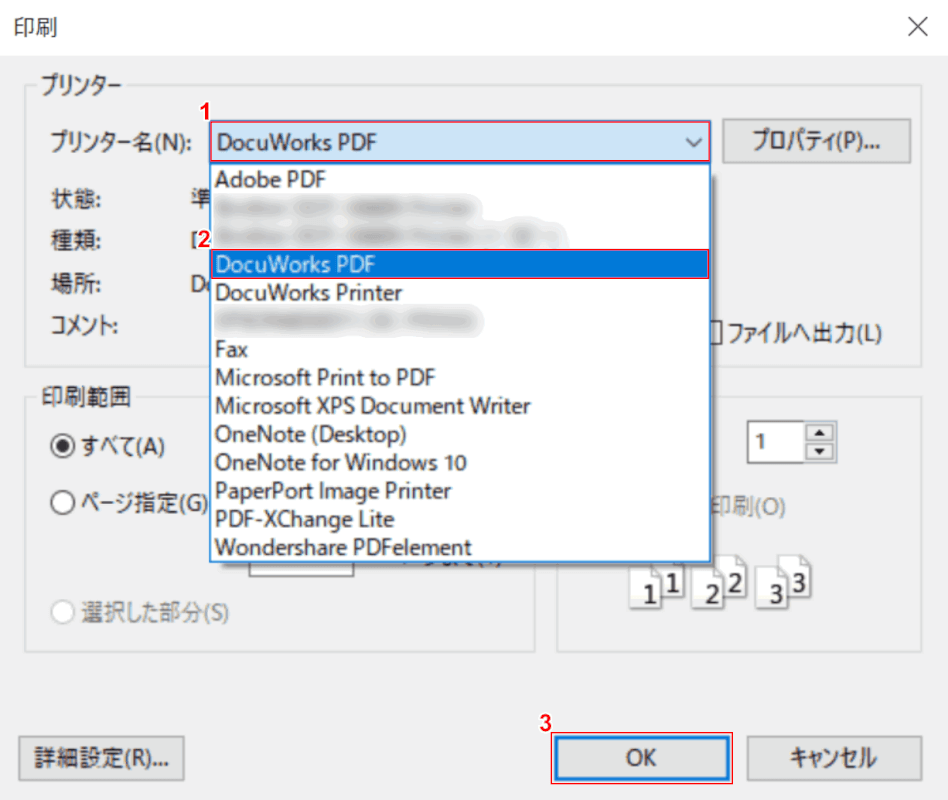Pick Fax from the printer list

232,350
